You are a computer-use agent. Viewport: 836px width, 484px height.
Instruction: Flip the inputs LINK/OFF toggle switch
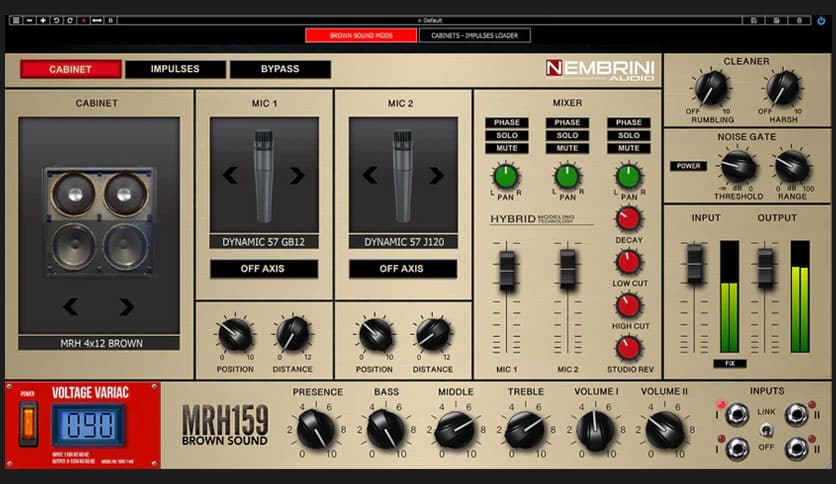point(766,430)
